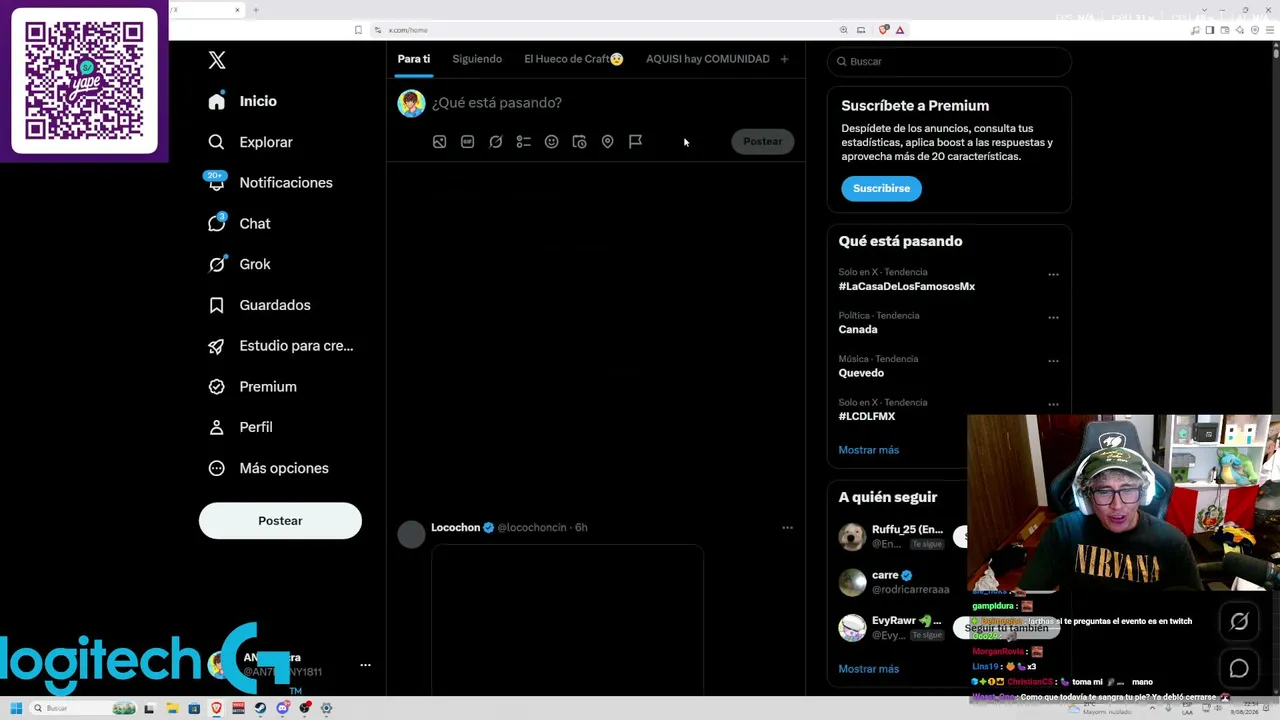
Task: Switch to the Siguiendo tab
Action: point(477,59)
